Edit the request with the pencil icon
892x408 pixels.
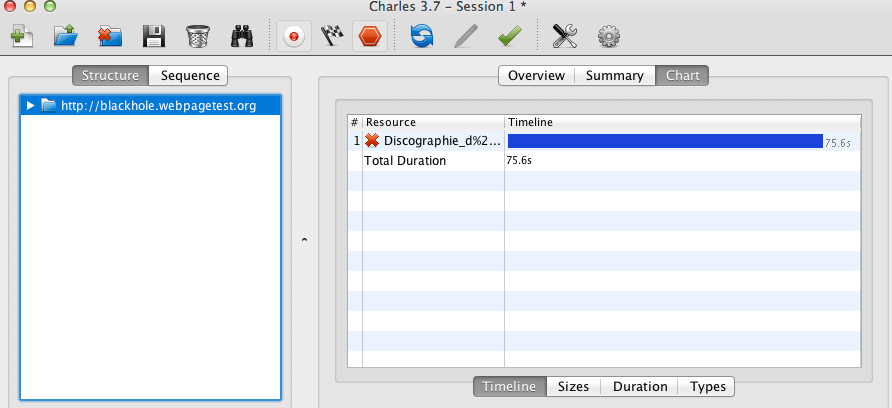[x=465, y=37]
